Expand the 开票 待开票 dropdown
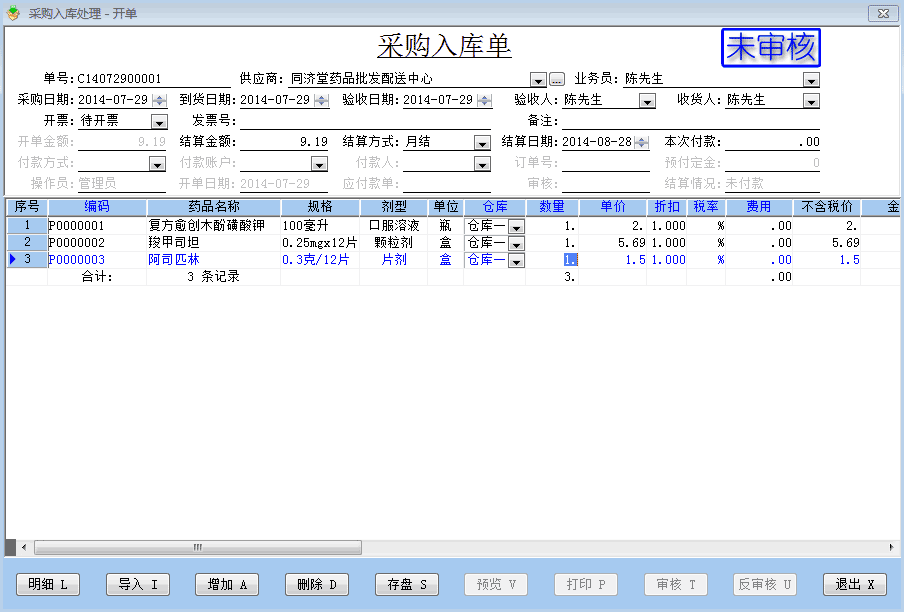This screenshot has height=612, width=904. click(x=158, y=121)
